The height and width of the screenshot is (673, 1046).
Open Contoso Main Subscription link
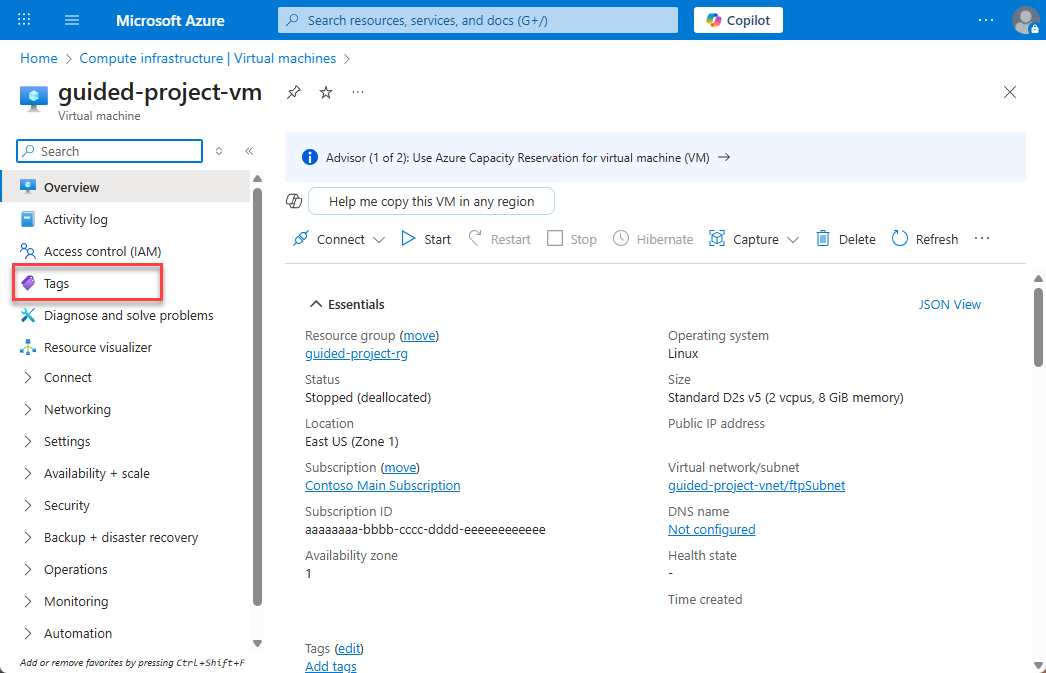click(x=382, y=486)
